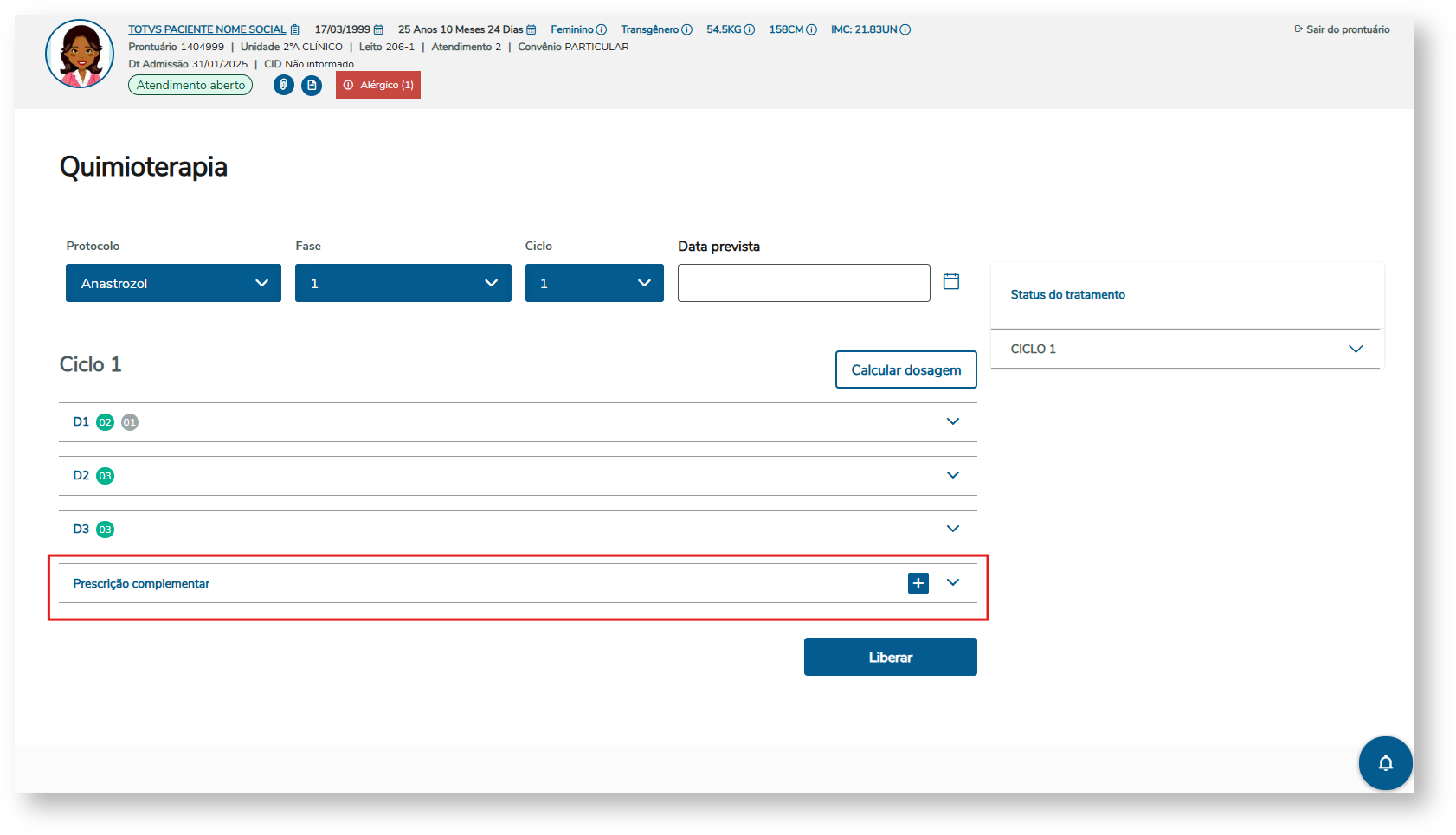Image resolution: width=1456 pixels, height=835 pixels.
Task: Open the paperclip attachments icon
Action: coord(284,85)
